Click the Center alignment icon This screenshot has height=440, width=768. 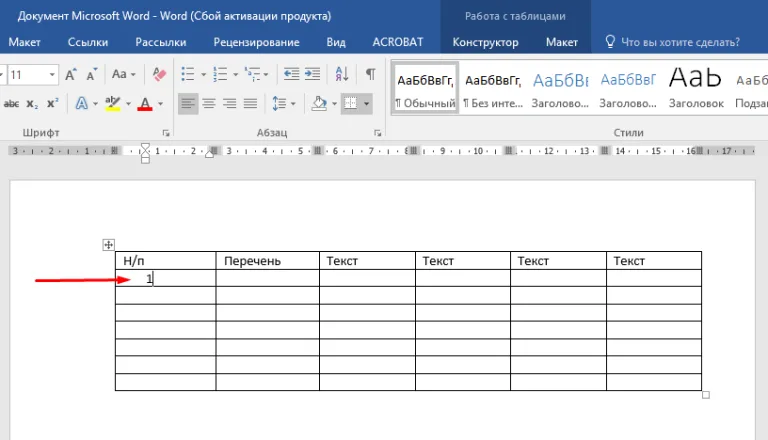(209, 103)
